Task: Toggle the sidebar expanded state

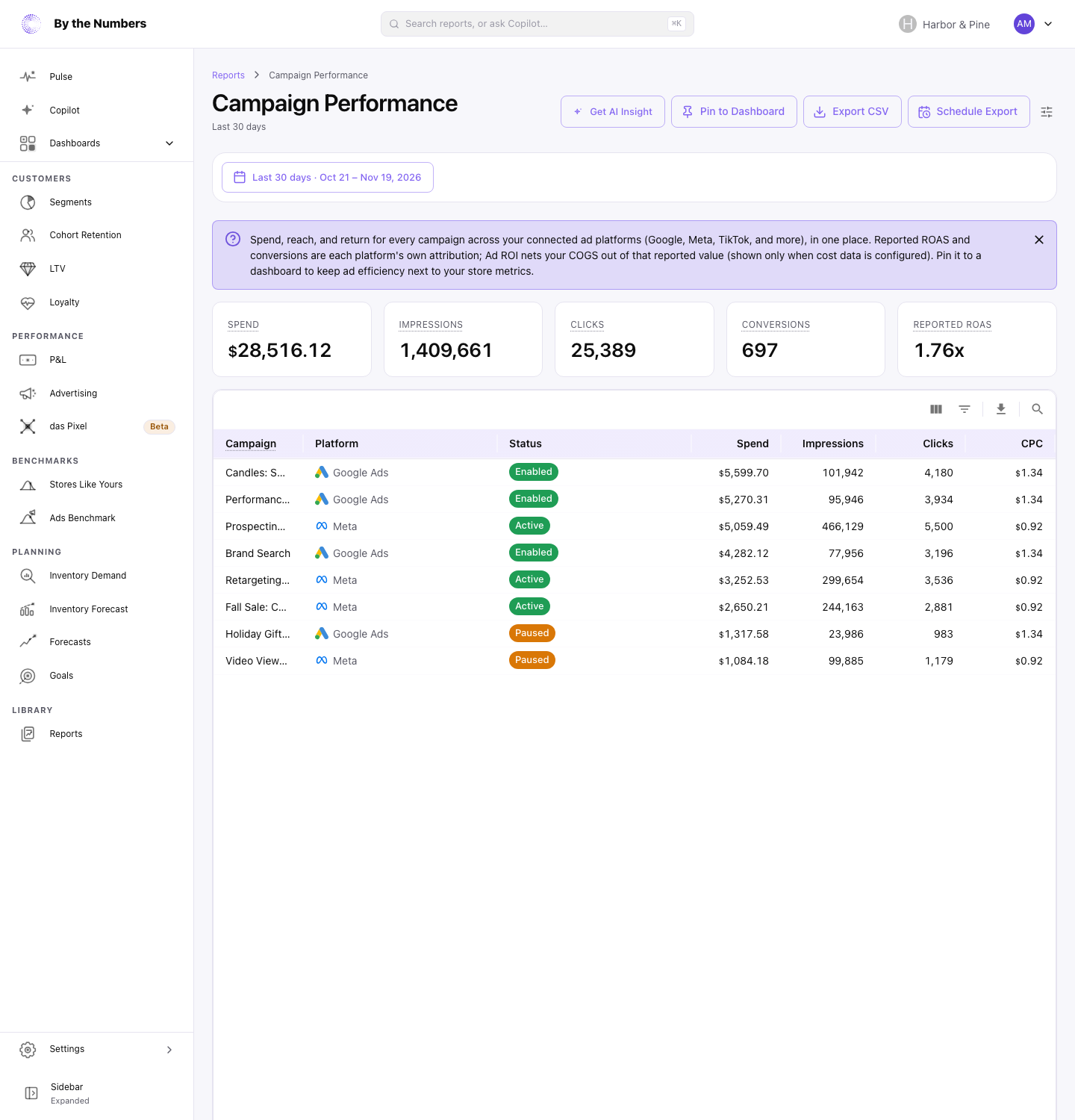Action: point(97,1093)
